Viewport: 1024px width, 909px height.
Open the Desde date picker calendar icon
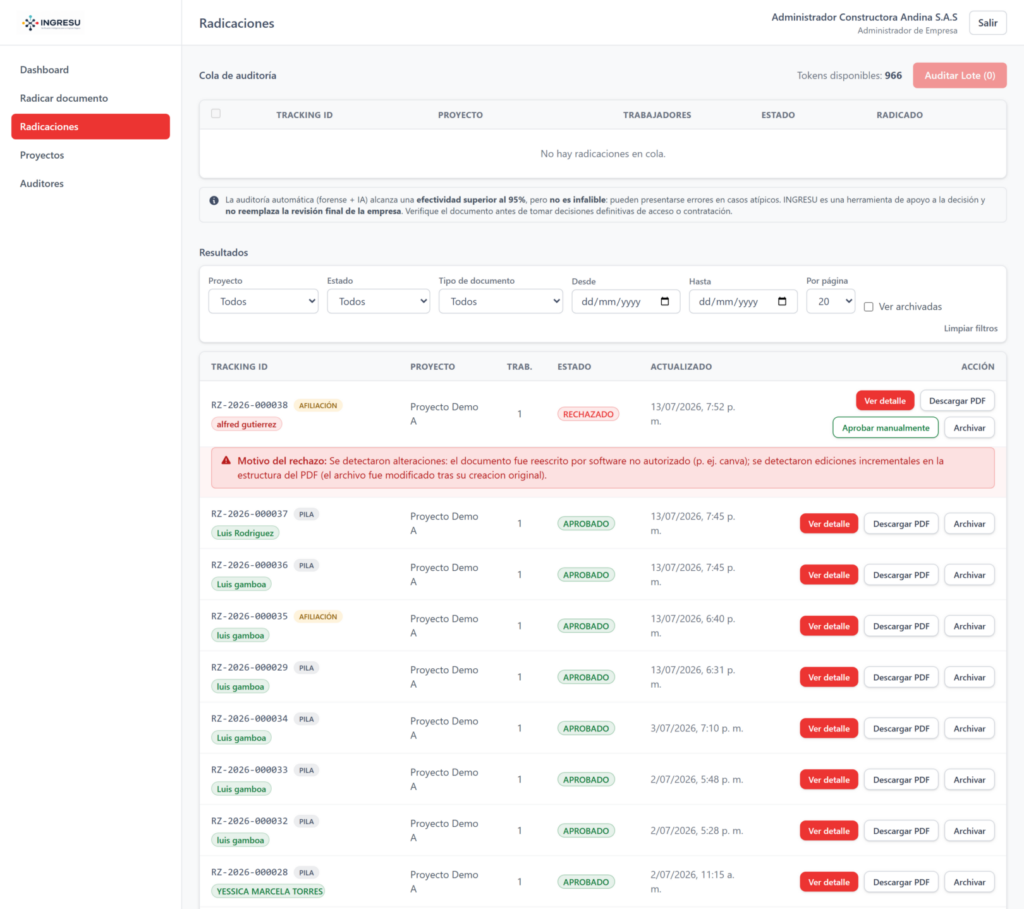click(665, 302)
